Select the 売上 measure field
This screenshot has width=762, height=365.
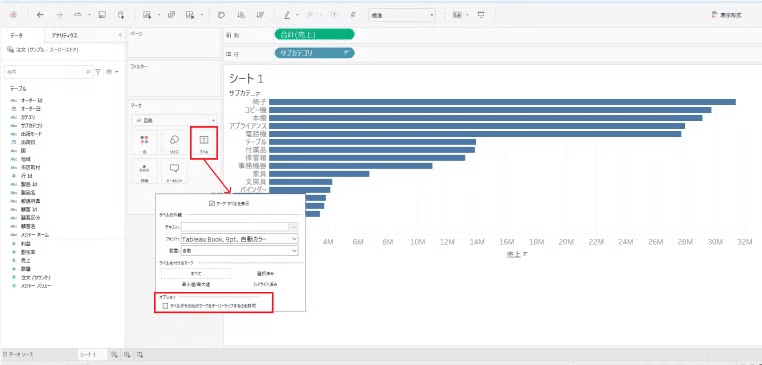[x=25, y=260]
